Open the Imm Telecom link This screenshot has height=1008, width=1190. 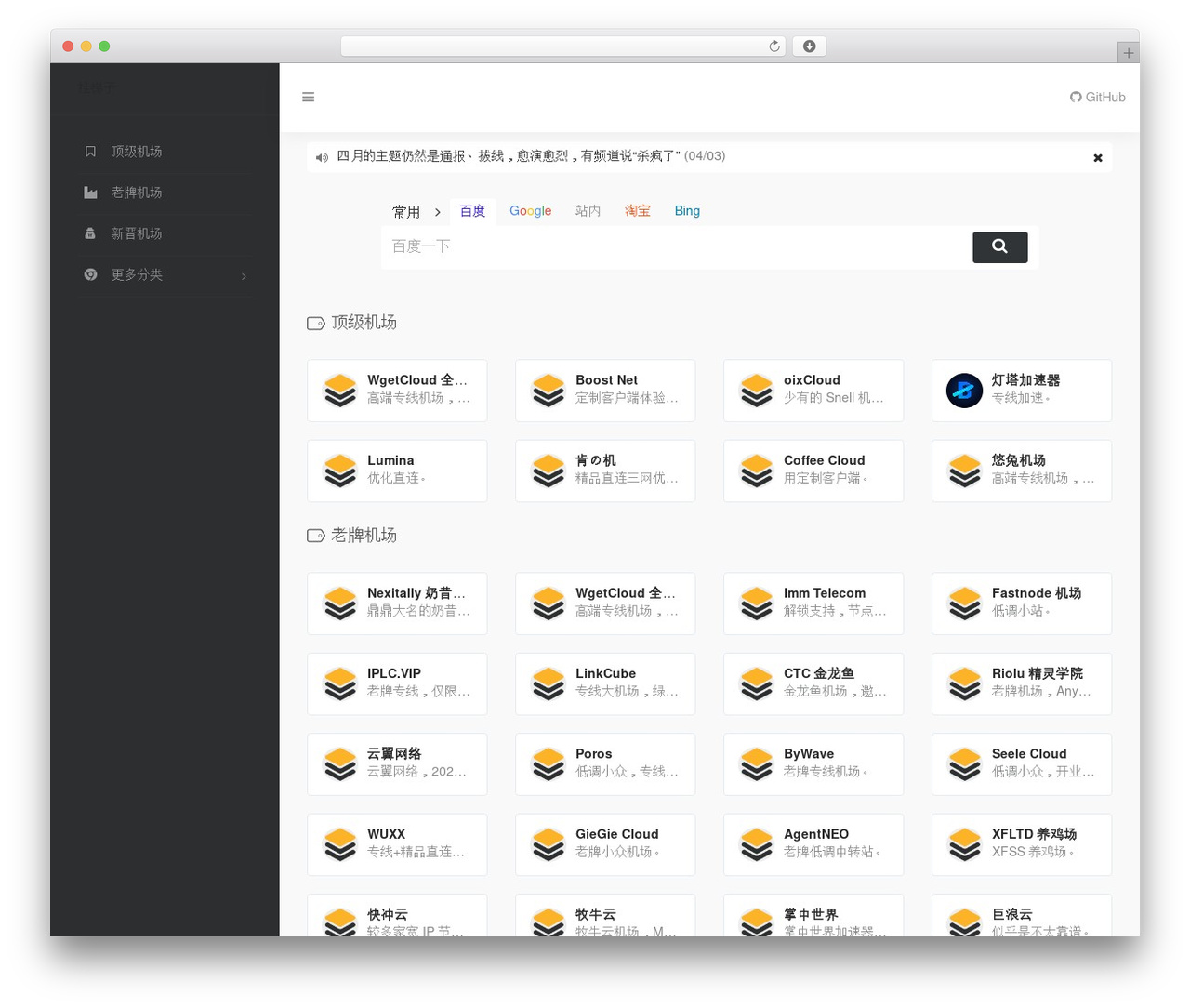click(813, 603)
